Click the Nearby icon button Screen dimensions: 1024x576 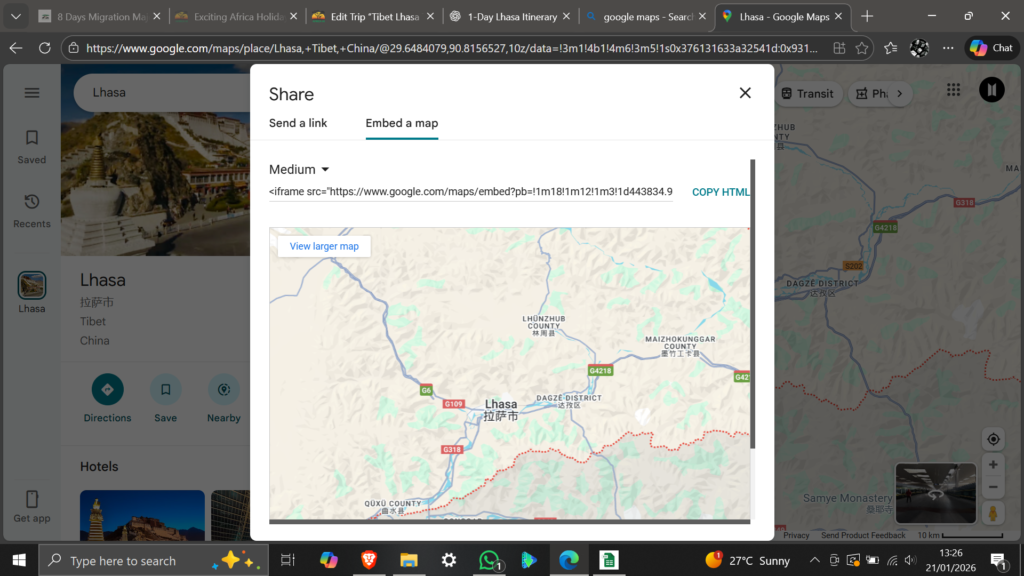[x=223, y=389]
